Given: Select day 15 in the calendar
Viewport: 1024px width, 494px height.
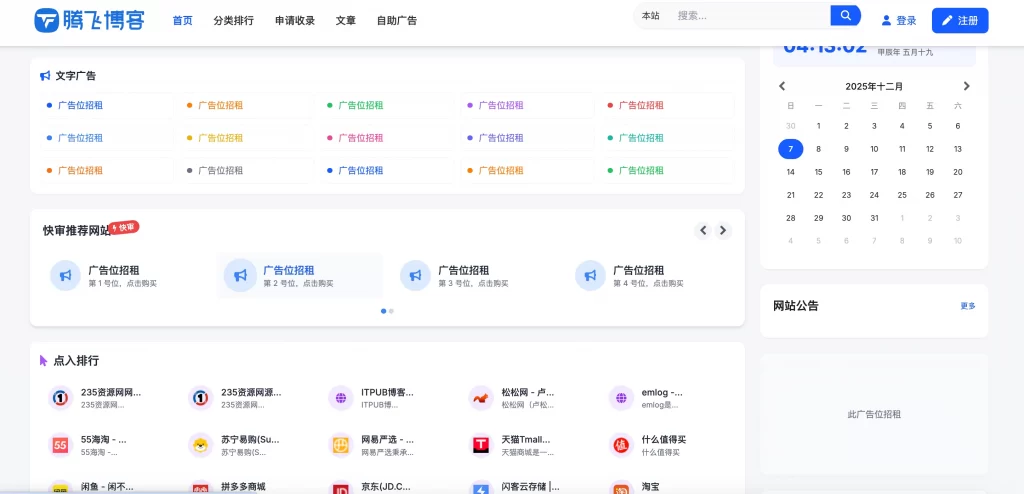Looking at the screenshot, I should [x=818, y=172].
